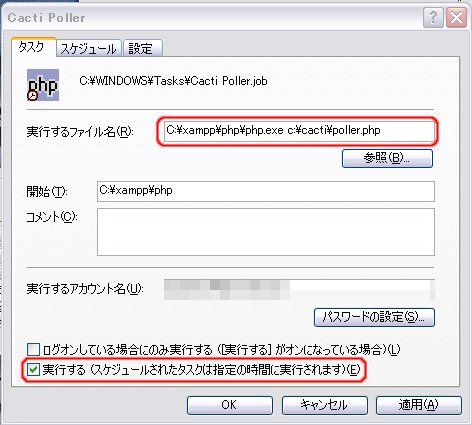Screen dimensions: 472x425
Task: Uncheck the 実行する scheduled task checkbox
Action: point(33,370)
